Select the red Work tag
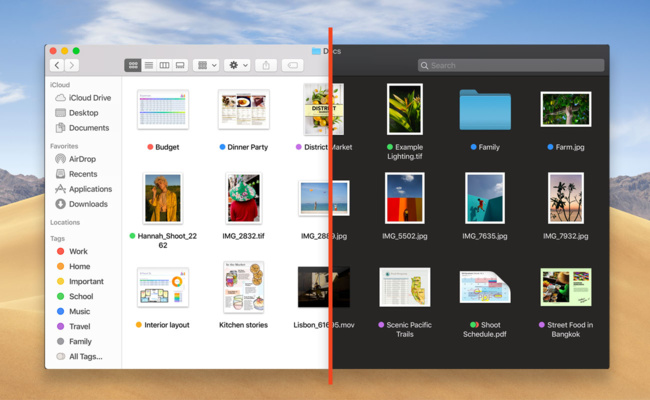 78,252
